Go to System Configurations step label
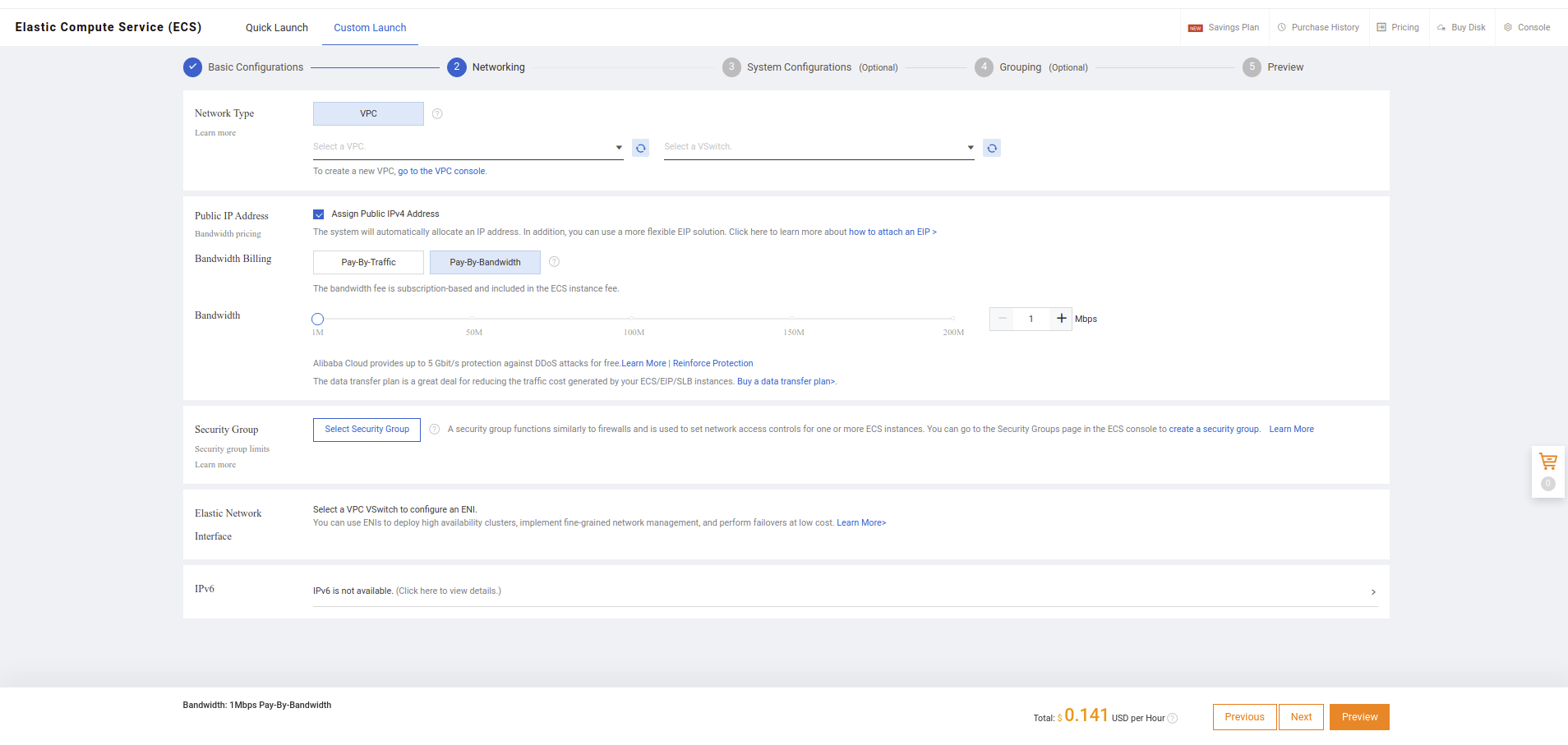Viewport: 1568px width, 745px height. (799, 67)
